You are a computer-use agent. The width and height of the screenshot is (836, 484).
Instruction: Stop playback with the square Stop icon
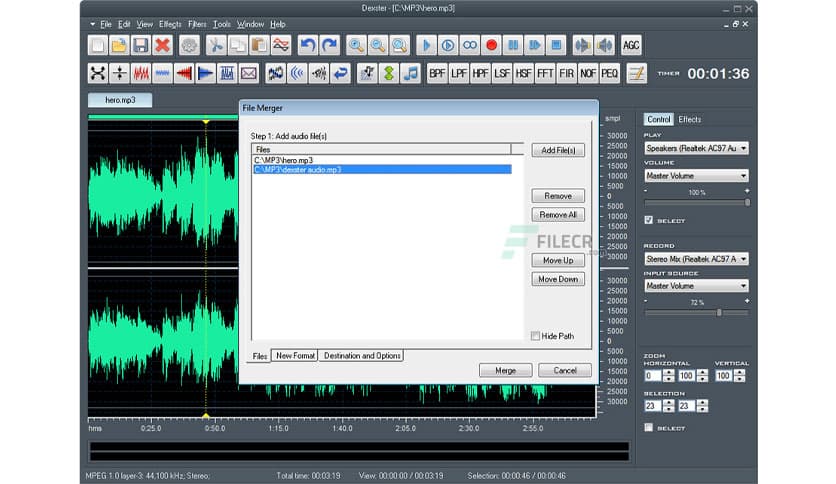(x=556, y=45)
